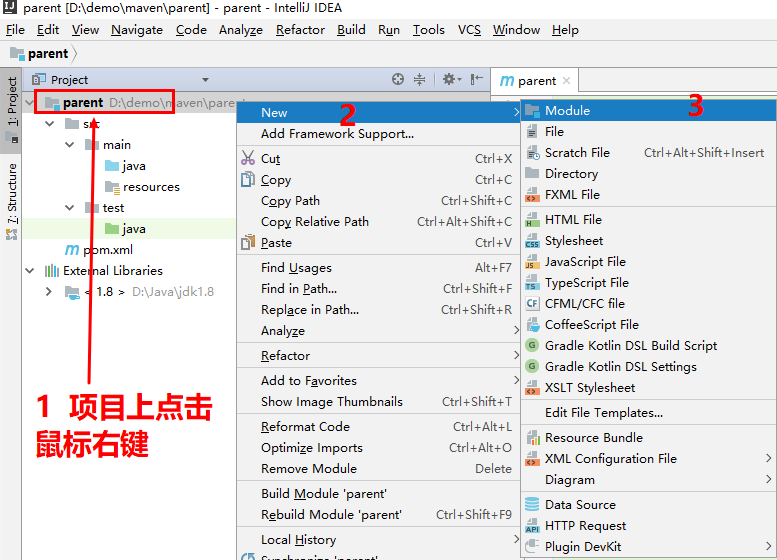
Task: Click the Cut scissors icon
Action: click(x=248, y=158)
